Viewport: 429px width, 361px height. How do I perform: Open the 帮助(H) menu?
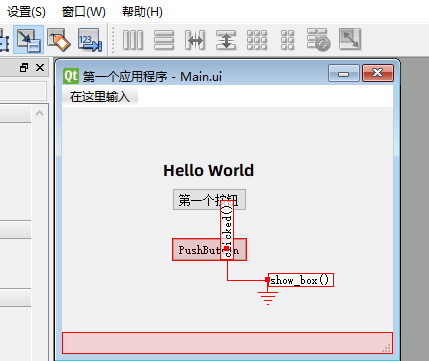click(142, 12)
